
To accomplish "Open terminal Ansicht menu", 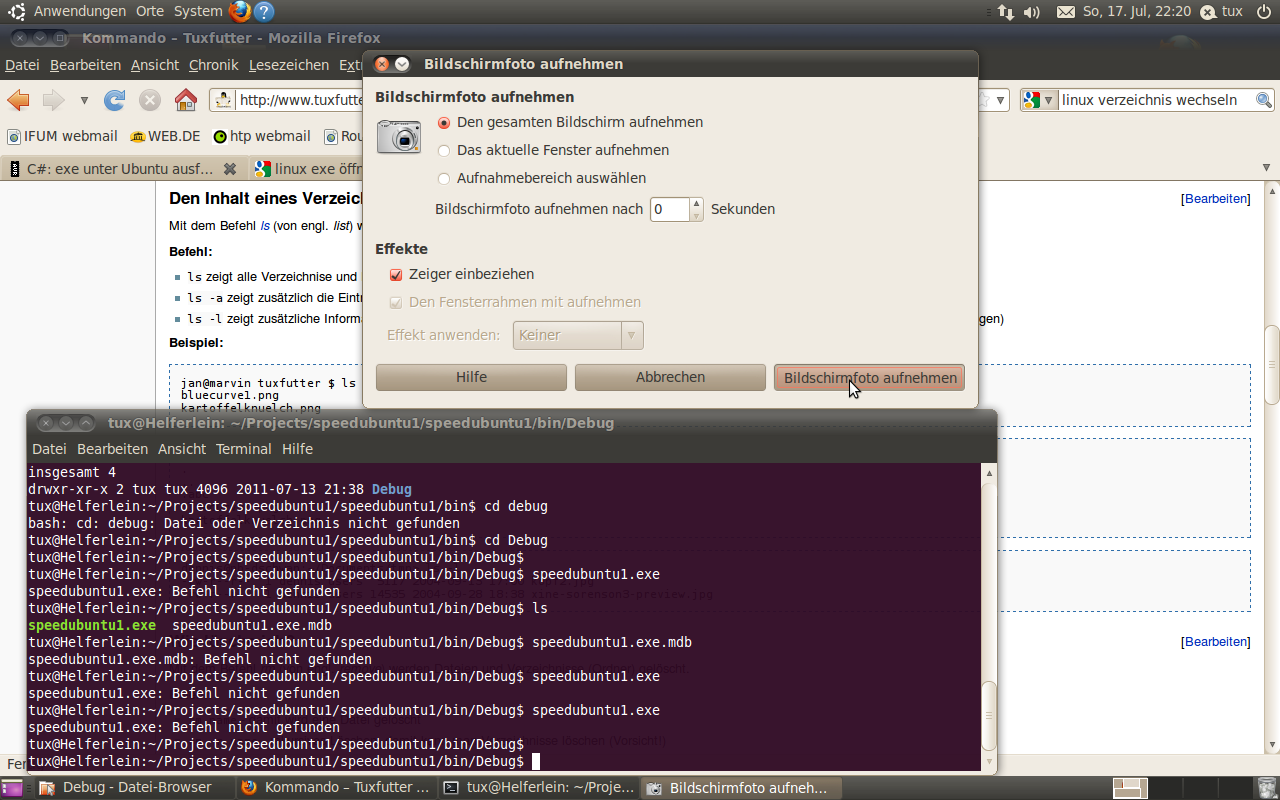I will point(182,449).
